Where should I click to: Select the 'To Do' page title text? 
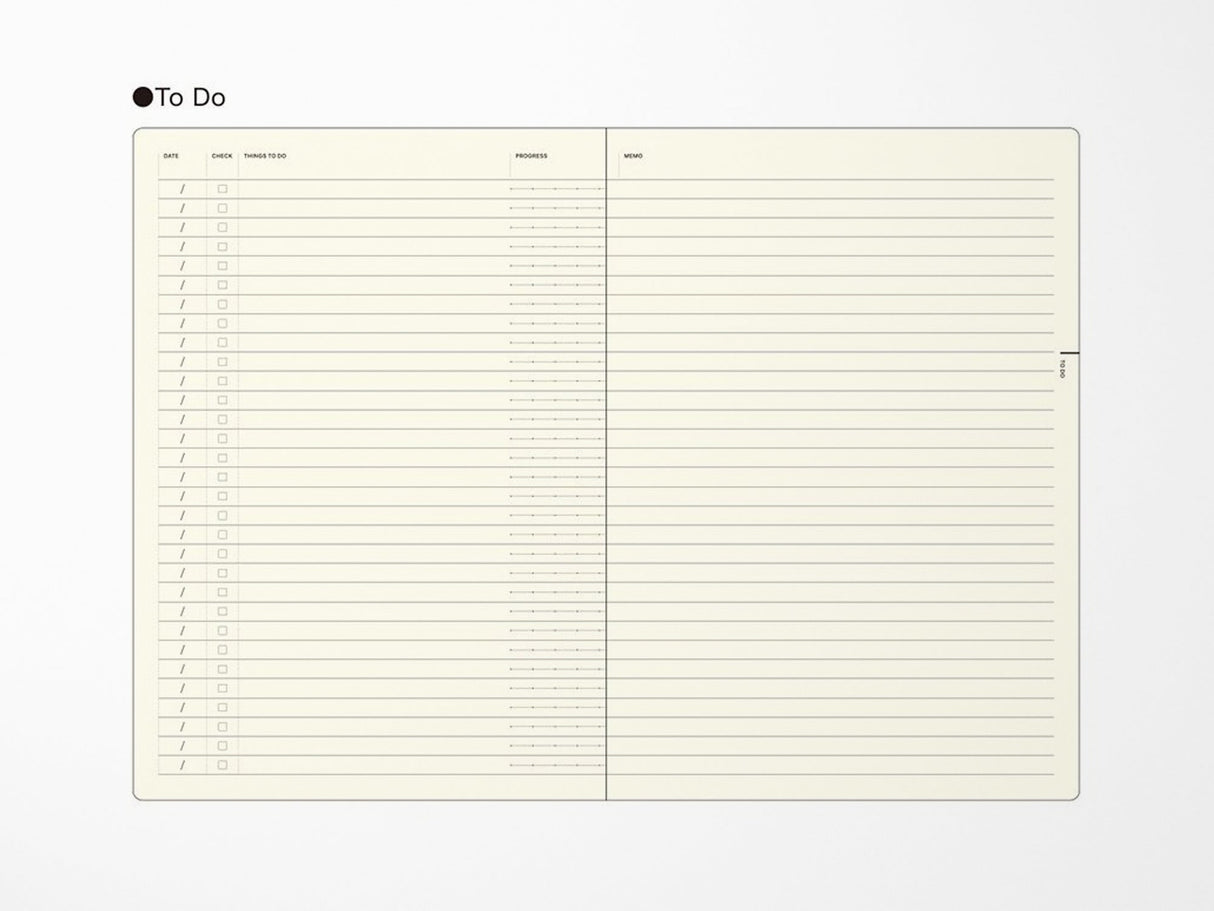pos(188,97)
